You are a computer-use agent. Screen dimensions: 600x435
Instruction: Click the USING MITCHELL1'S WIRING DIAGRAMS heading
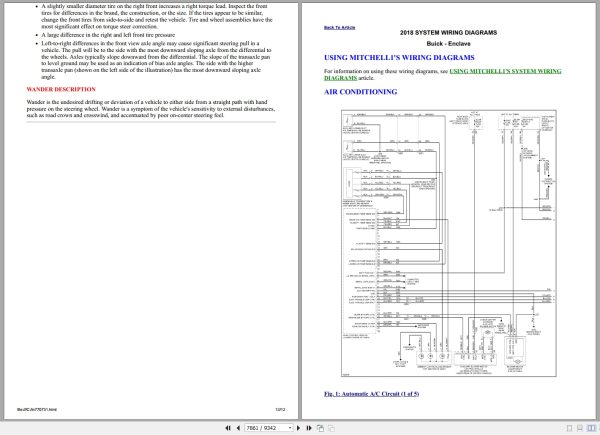(399, 58)
